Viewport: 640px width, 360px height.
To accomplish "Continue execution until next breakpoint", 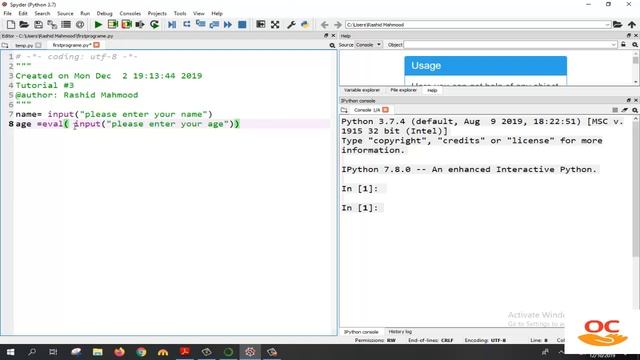I will (228, 24).
